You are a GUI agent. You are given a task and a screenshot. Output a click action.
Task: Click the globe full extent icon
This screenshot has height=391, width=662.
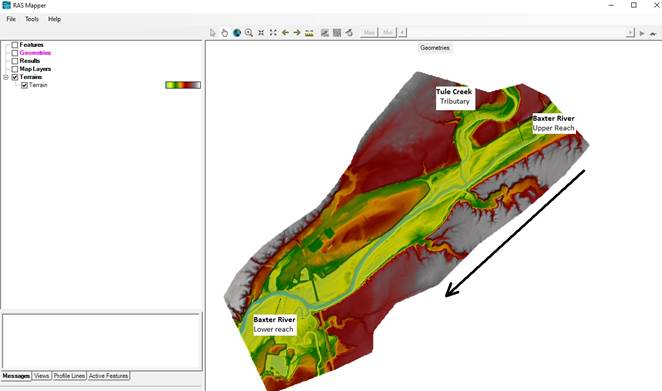237,33
